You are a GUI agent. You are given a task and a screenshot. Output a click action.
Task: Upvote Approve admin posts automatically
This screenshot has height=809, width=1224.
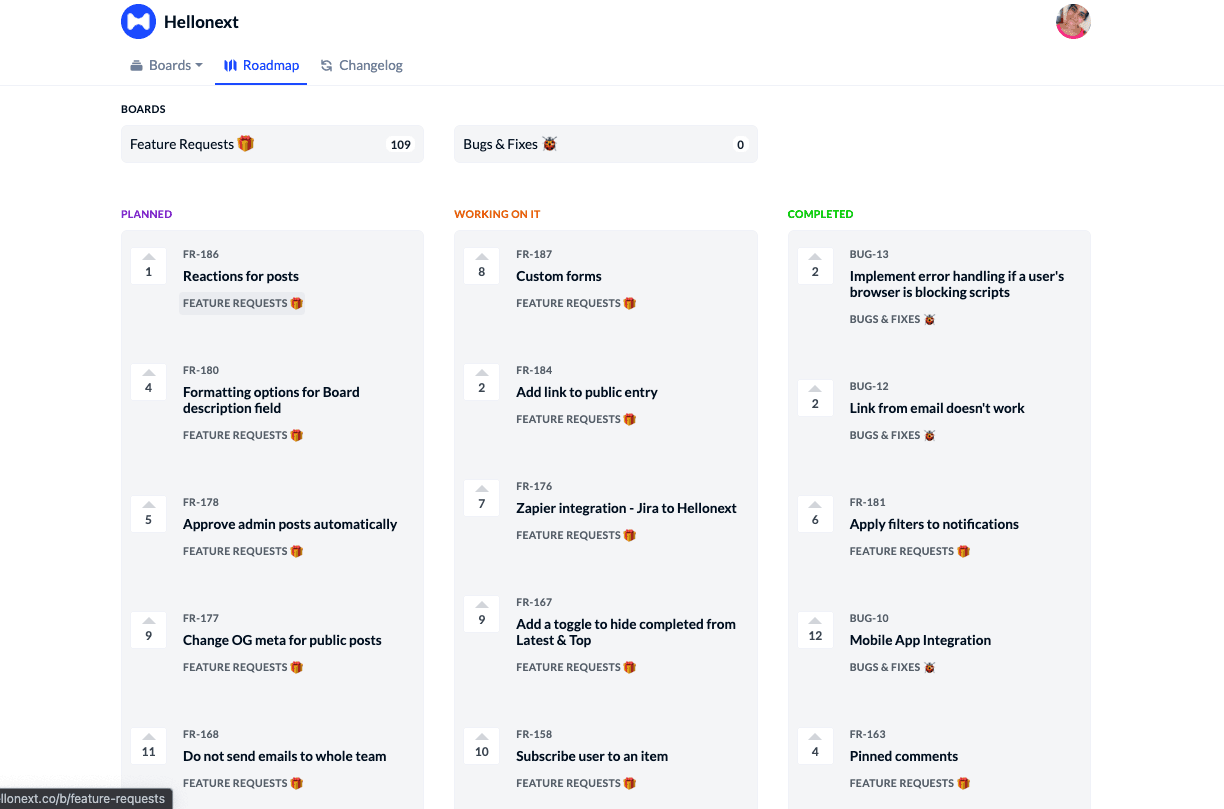pos(149,514)
